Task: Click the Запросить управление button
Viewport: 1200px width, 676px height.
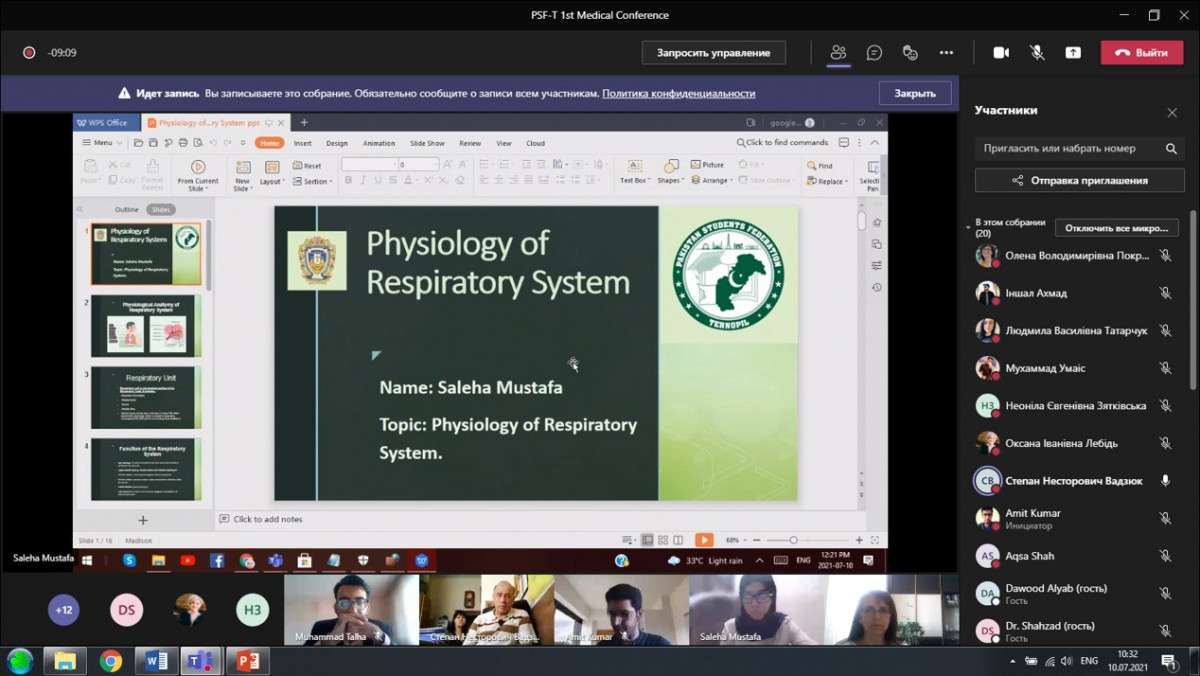Action: click(713, 53)
